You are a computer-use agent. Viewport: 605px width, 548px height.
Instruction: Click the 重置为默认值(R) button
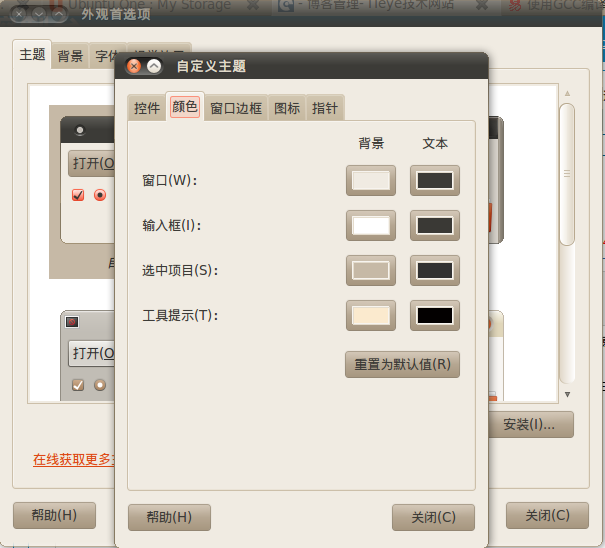(x=402, y=364)
